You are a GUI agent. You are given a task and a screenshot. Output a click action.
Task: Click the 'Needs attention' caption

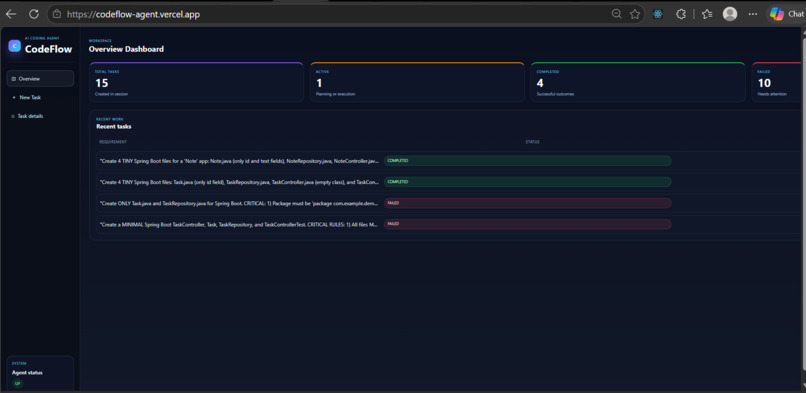click(x=772, y=94)
